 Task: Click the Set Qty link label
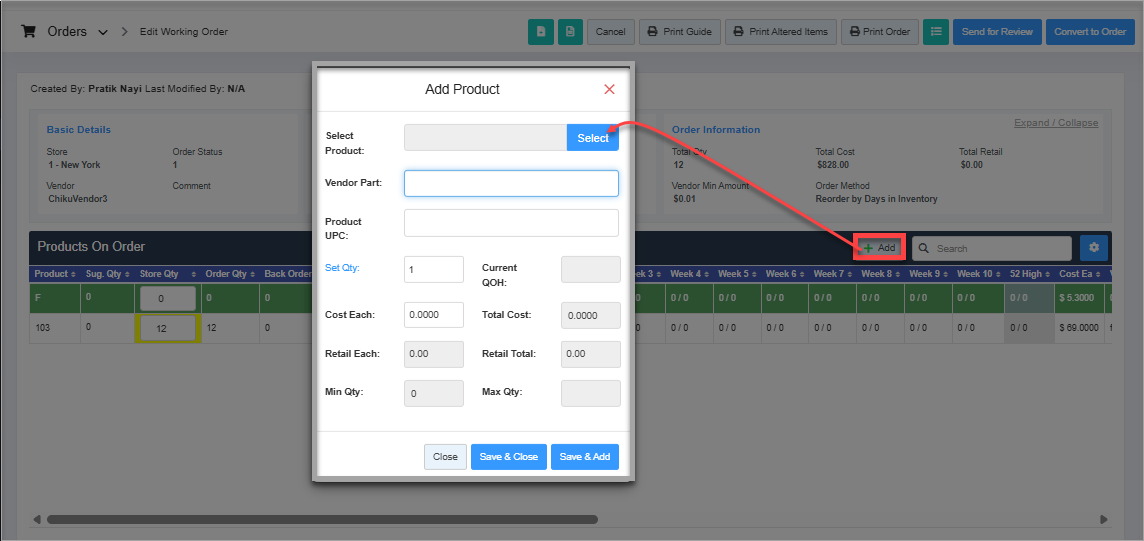point(342,268)
